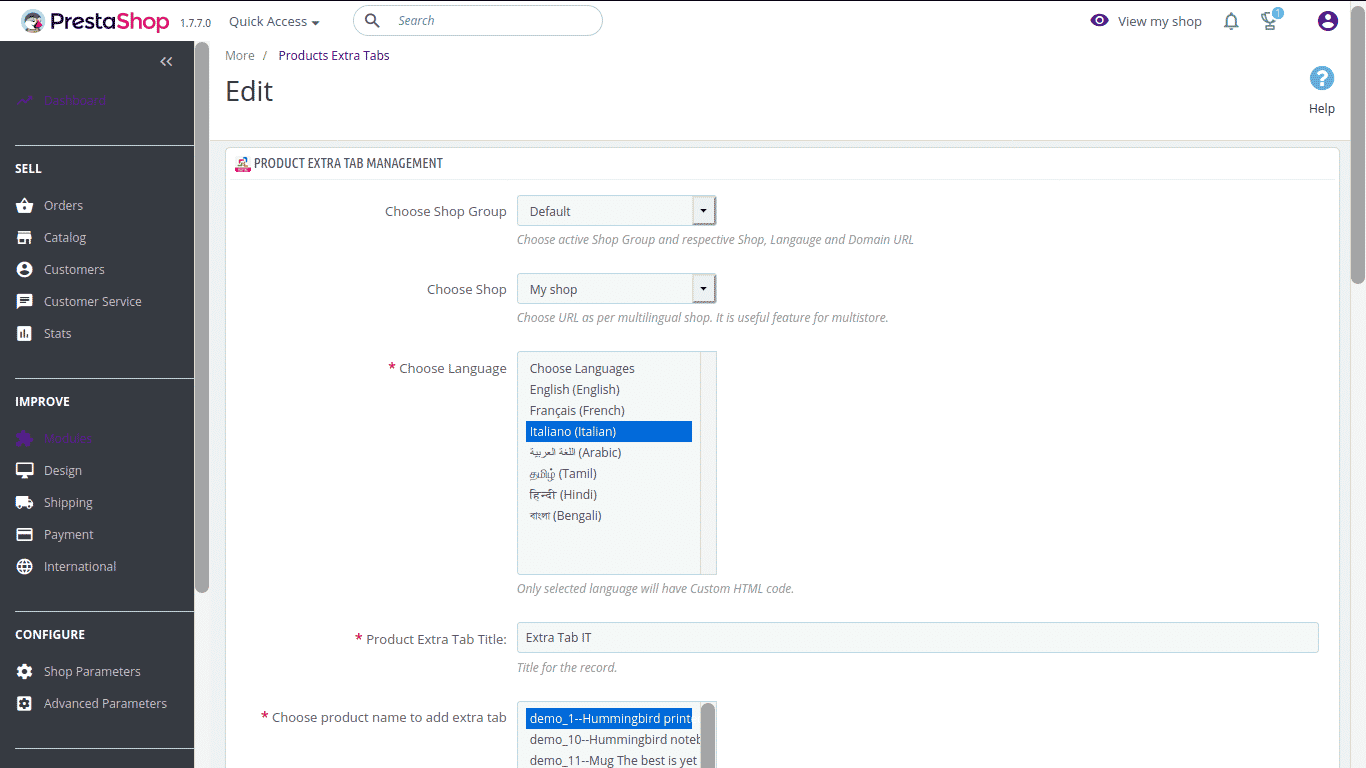Viewport: 1366px width, 768px height.
Task: Open Shop Parameters in sidebar
Action: pos(92,672)
